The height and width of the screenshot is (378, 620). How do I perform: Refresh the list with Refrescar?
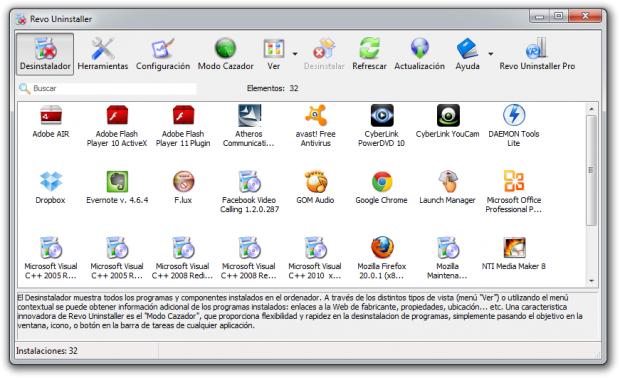pyautogui.click(x=369, y=54)
